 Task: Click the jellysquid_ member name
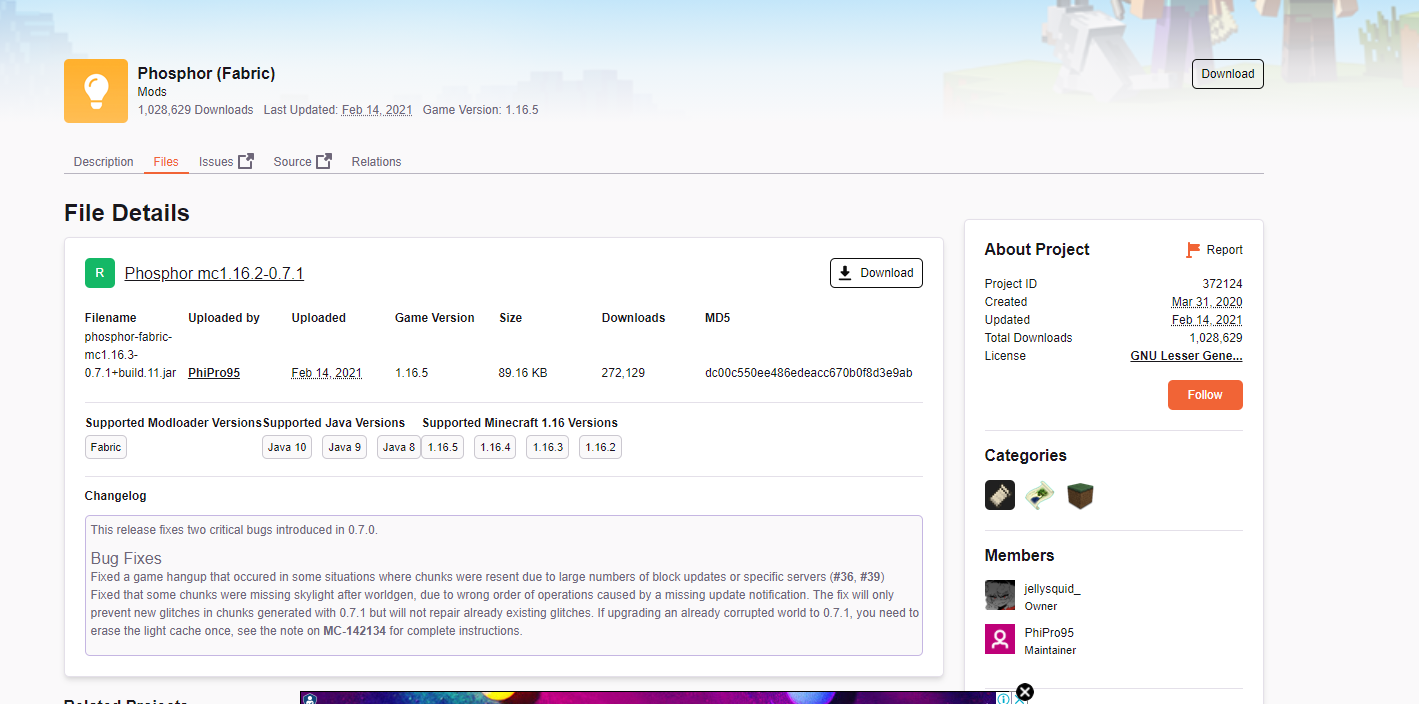click(1053, 589)
